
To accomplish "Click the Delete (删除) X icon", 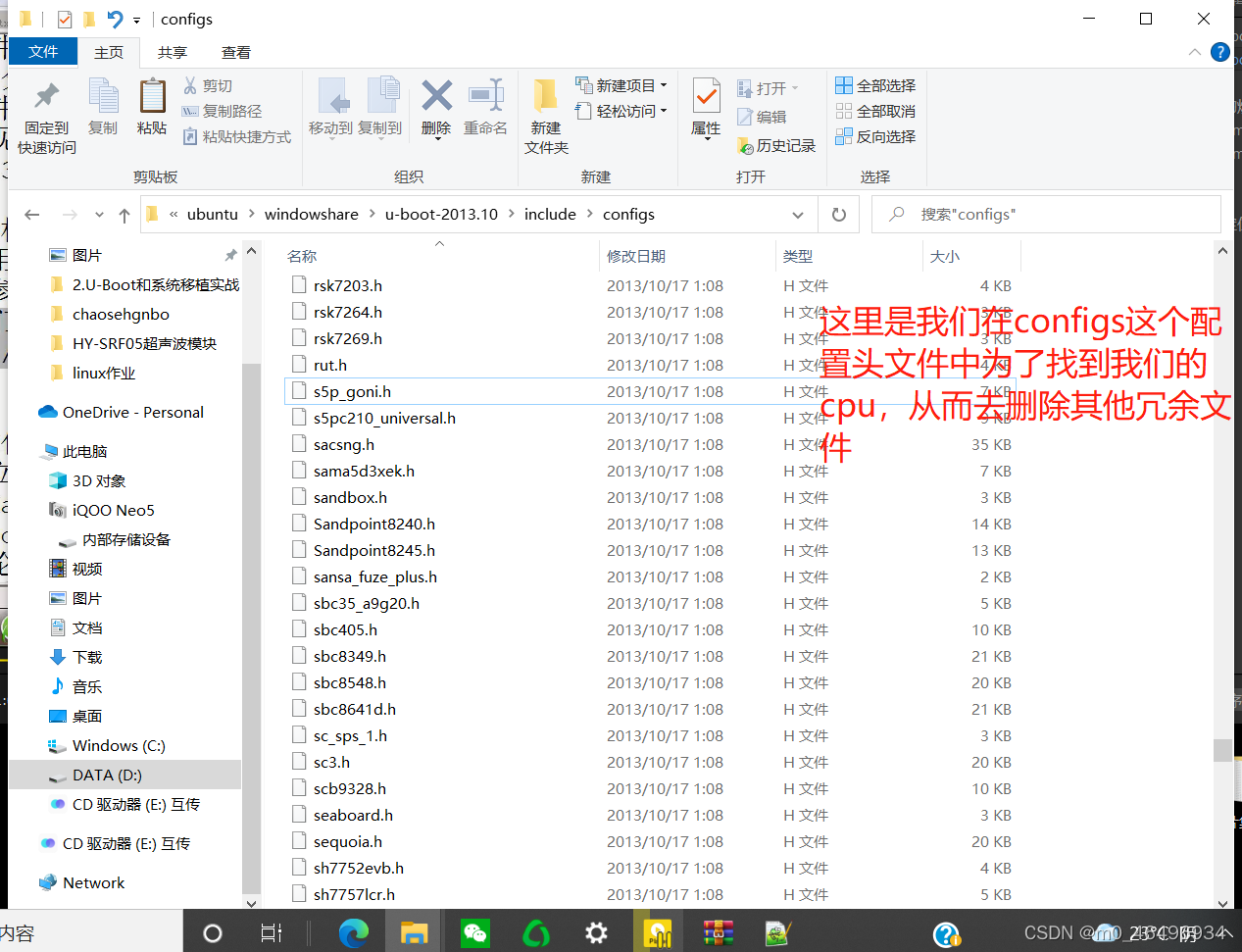I will (x=436, y=96).
